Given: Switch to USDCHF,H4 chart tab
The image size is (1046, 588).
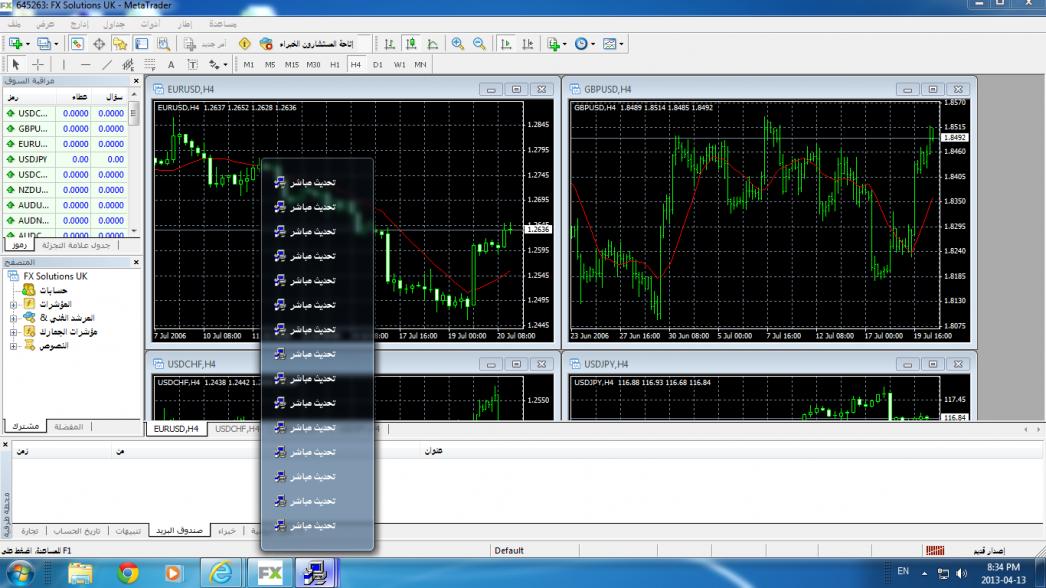Looking at the screenshot, I should coord(236,429).
